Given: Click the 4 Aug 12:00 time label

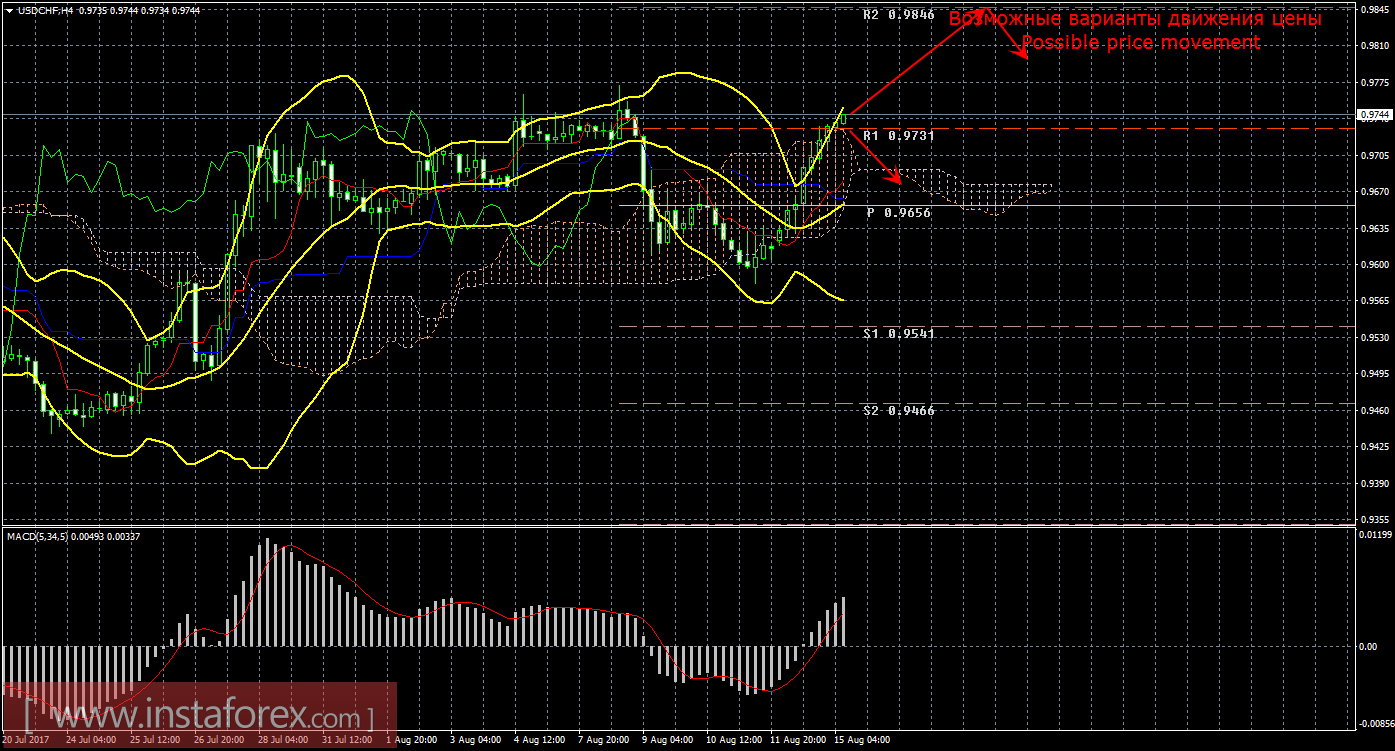Looking at the screenshot, I should [x=539, y=741].
